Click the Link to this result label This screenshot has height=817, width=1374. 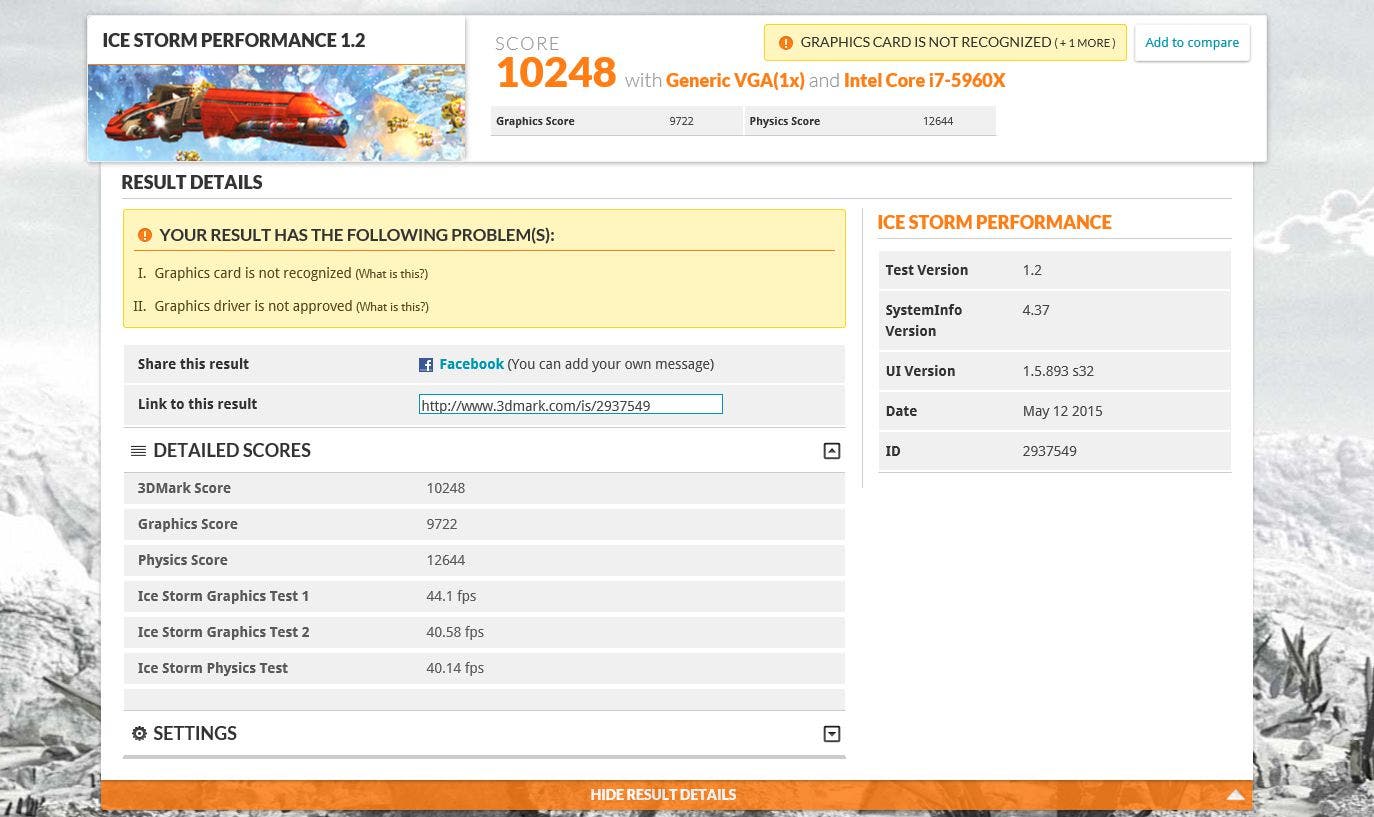pos(197,404)
